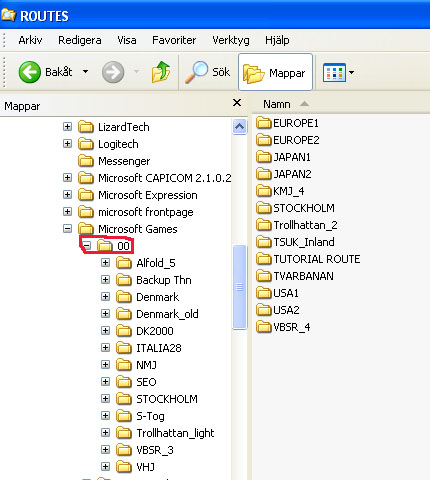Click the green Bakåt back arrow
The width and height of the screenshot is (430, 480).
pyautogui.click(x=30, y=72)
